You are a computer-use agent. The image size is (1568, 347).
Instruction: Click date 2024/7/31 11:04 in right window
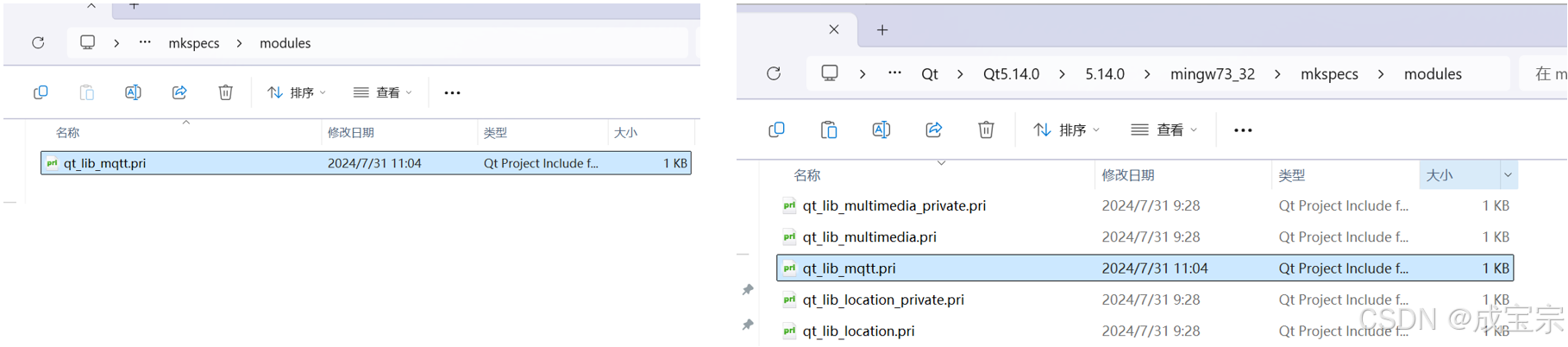[1155, 268]
